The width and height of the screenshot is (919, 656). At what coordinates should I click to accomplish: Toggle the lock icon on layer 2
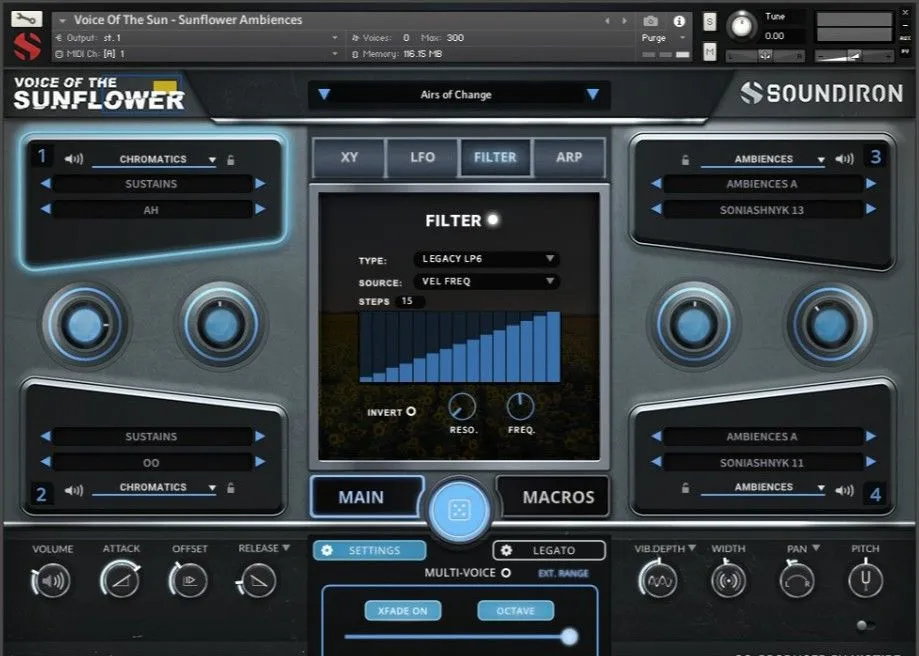pos(231,488)
